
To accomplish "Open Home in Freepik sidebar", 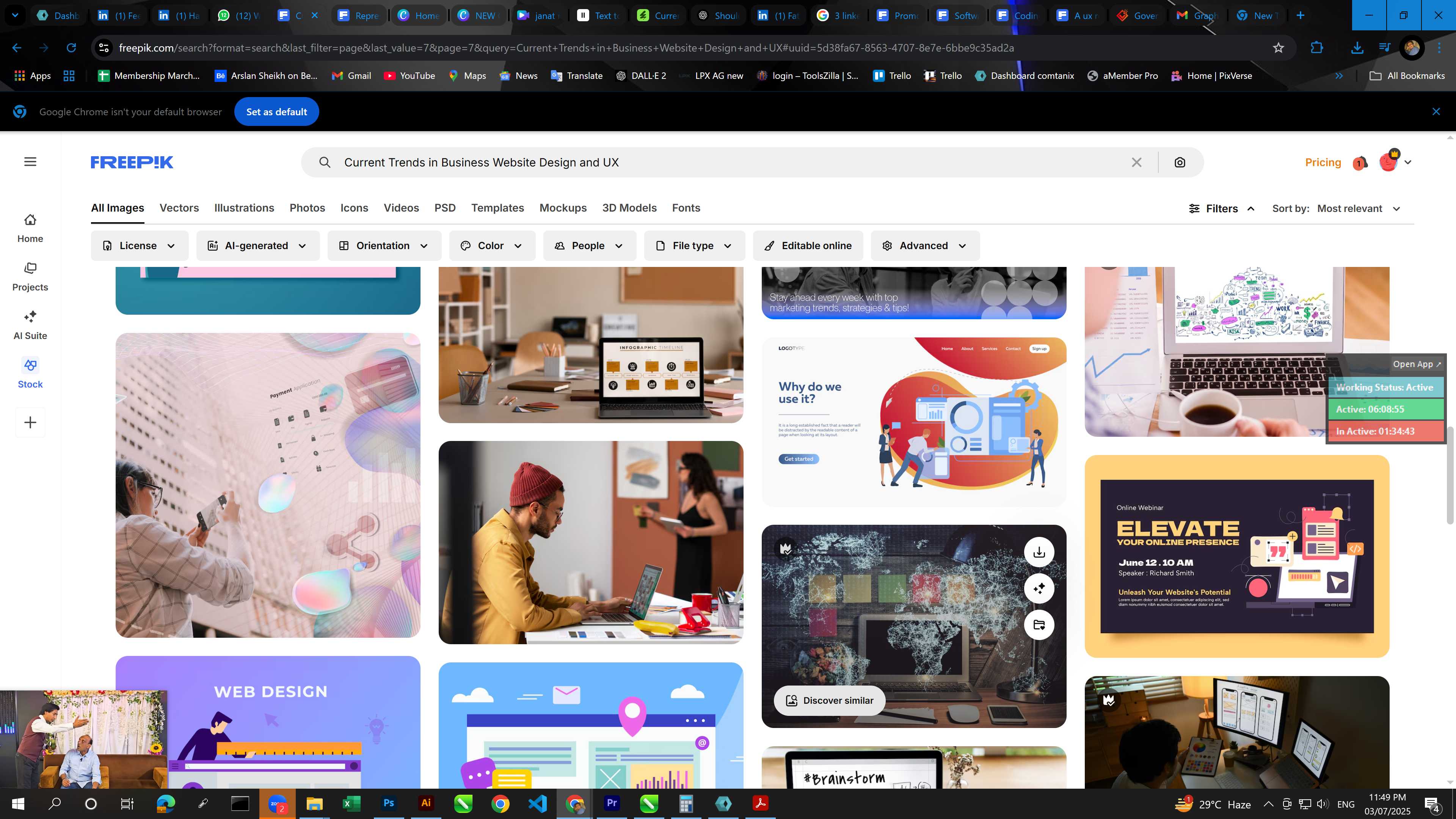I will [30, 228].
